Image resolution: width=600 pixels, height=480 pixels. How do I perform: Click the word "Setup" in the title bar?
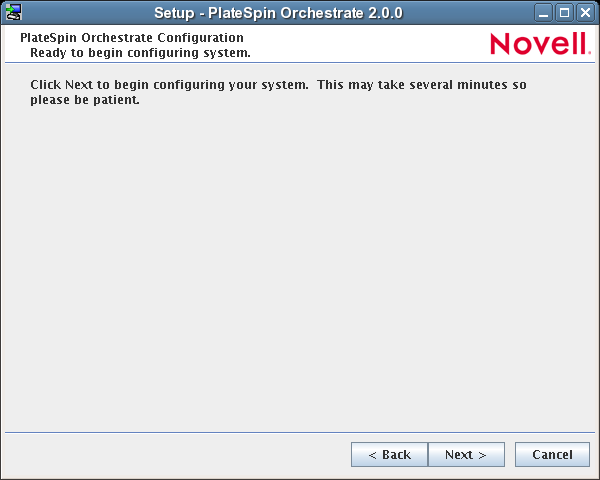tap(174, 13)
